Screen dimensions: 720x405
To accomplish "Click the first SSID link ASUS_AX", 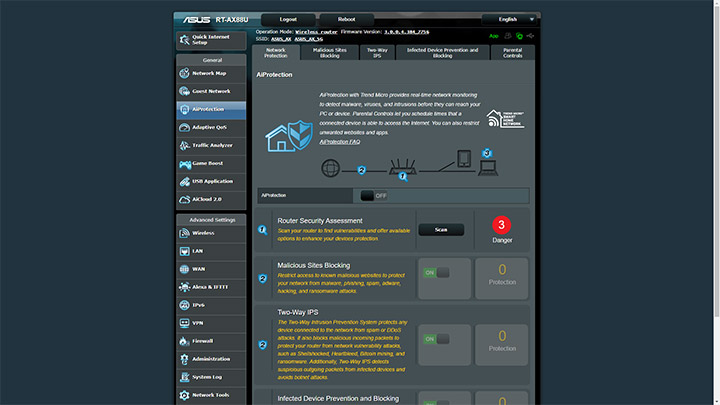I will (x=281, y=39).
